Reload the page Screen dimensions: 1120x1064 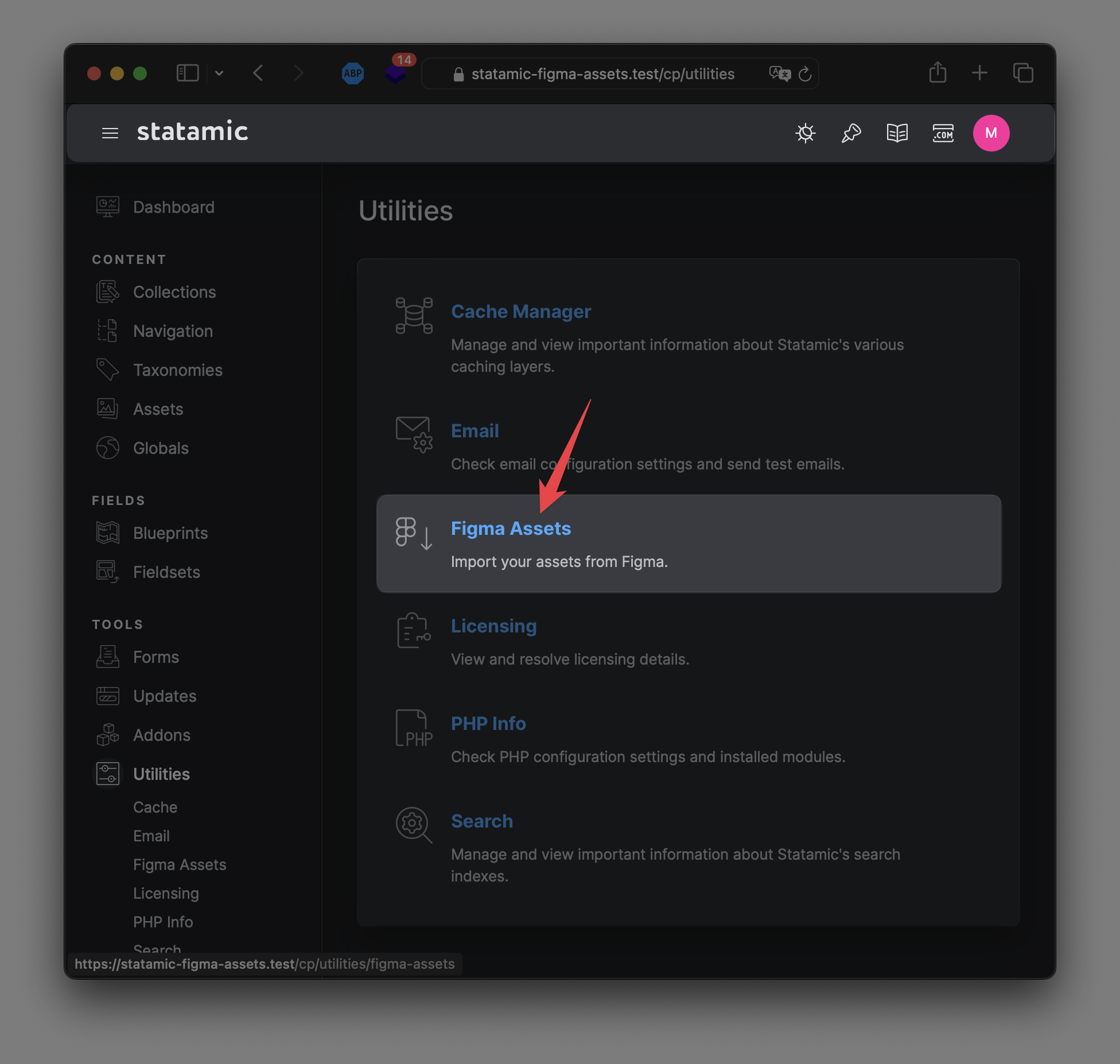click(805, 74)
